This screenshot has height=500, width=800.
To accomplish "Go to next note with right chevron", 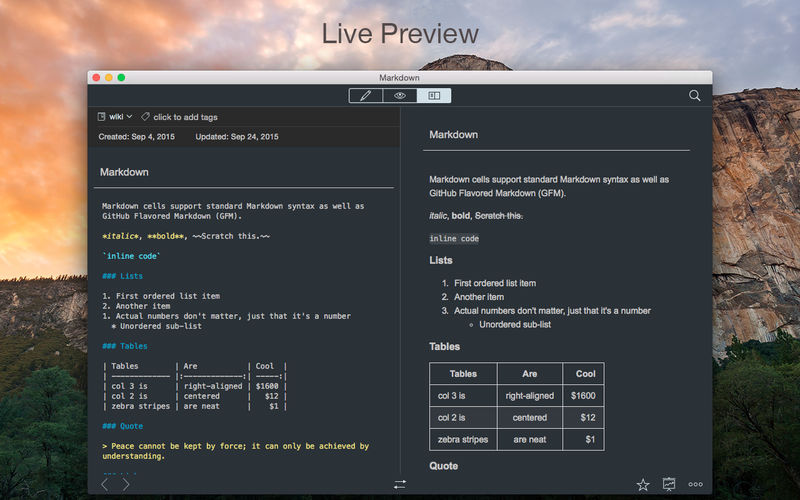I will click(126, 484).
